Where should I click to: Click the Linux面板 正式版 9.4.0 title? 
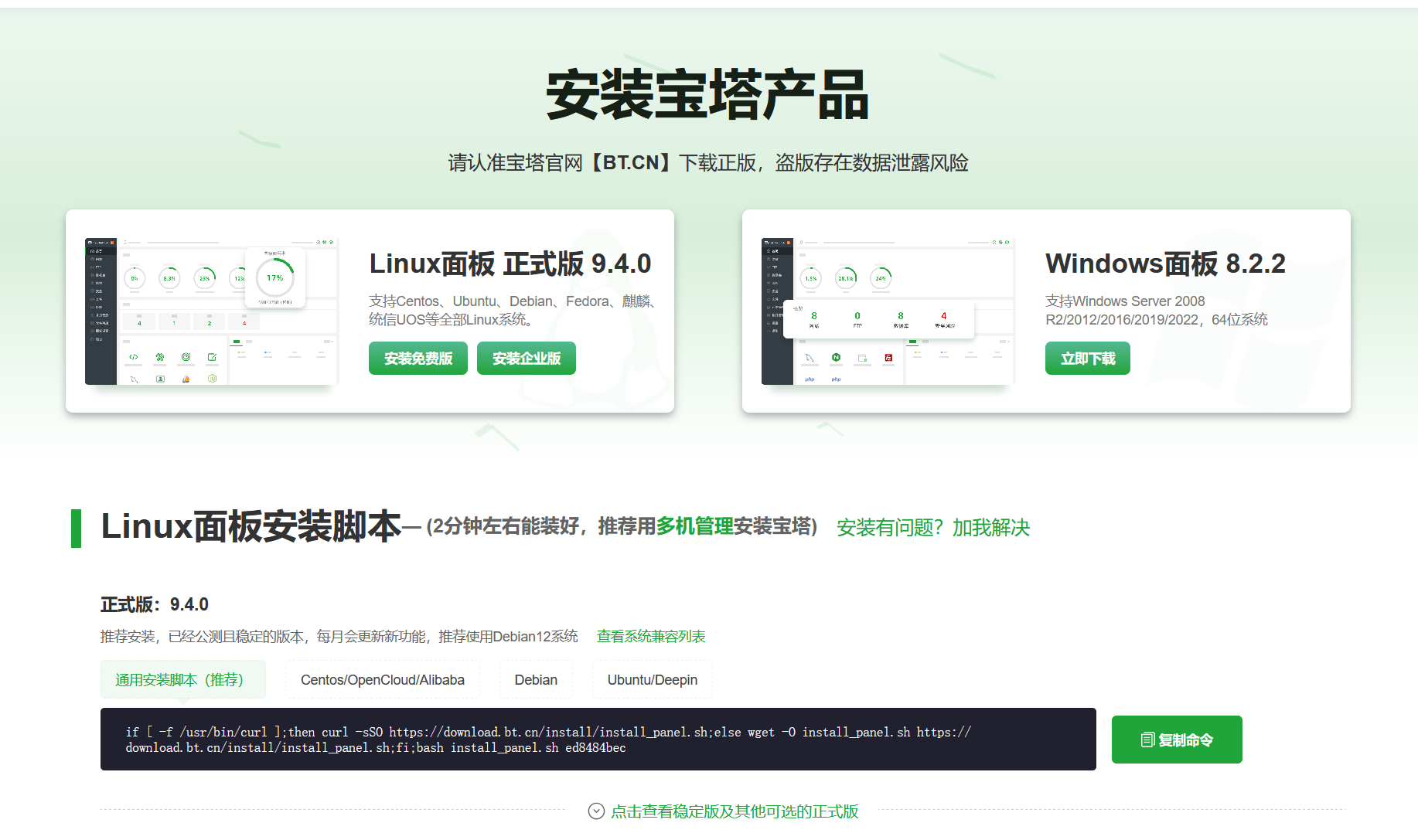click(510, 264)
